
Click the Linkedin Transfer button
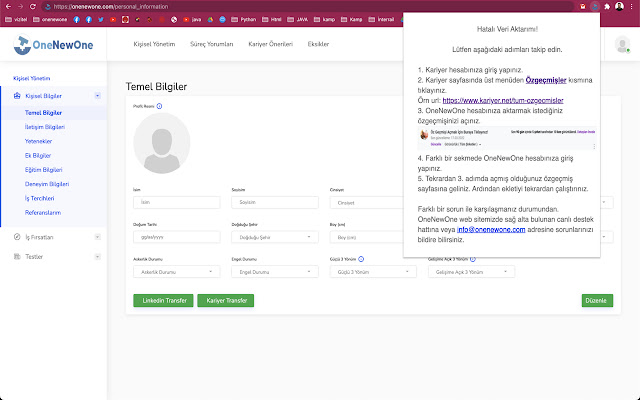(163, 300)
